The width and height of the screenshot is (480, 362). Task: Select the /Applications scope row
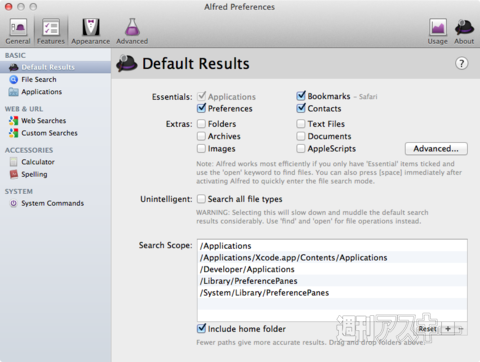click(332, 246)
